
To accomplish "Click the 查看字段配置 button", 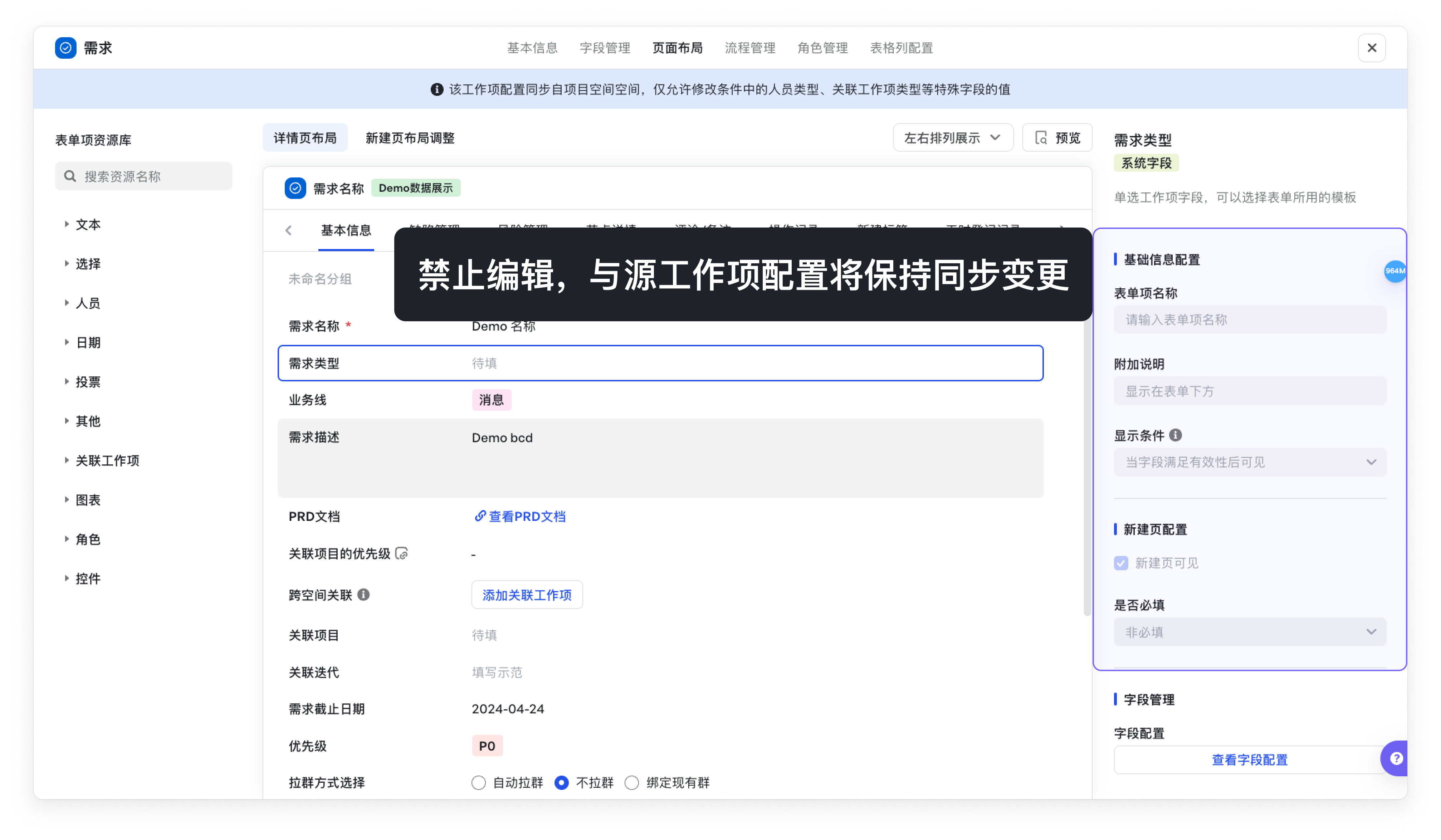I will [1250, 760].
